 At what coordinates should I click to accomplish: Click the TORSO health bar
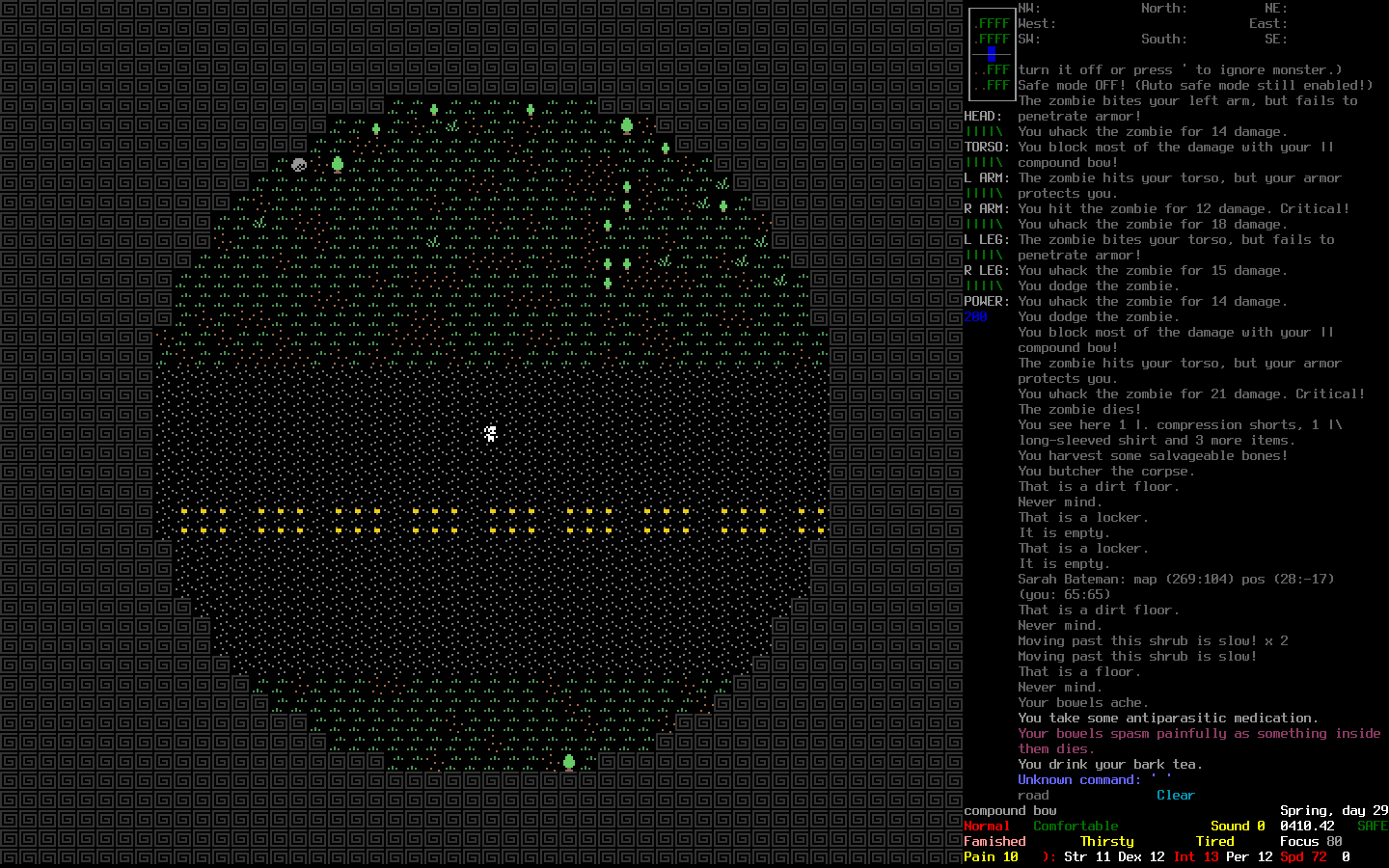point(984,162)
